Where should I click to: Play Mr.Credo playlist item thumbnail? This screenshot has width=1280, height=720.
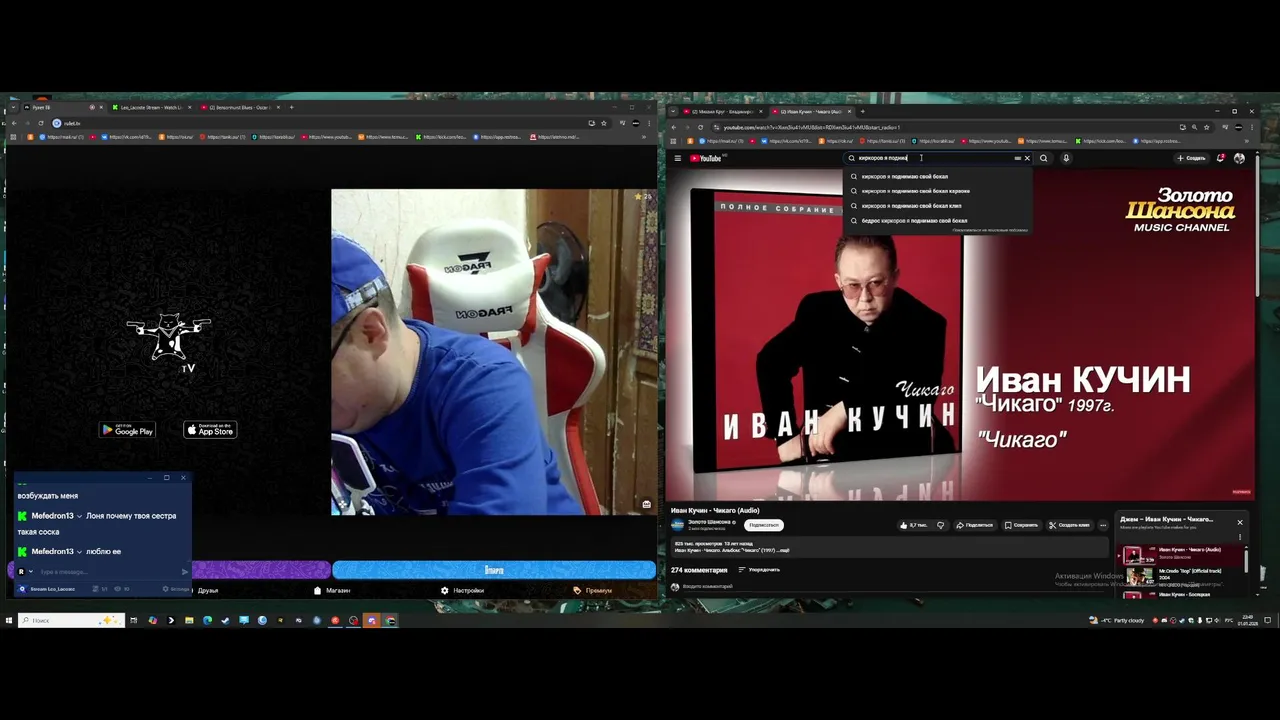[x=1139, y=575]
